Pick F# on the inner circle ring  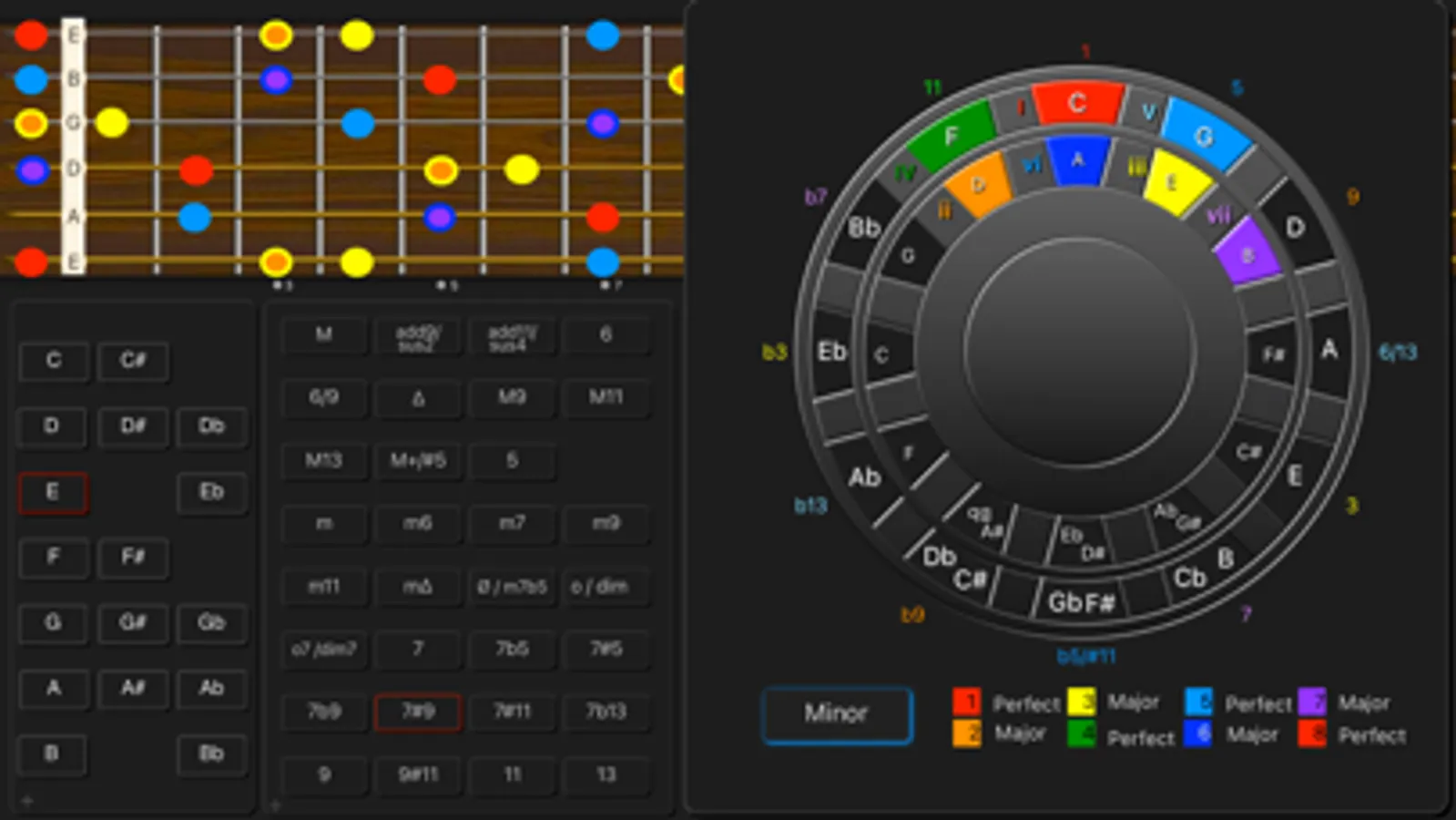pyautogui.click(x=1274, y=354)
